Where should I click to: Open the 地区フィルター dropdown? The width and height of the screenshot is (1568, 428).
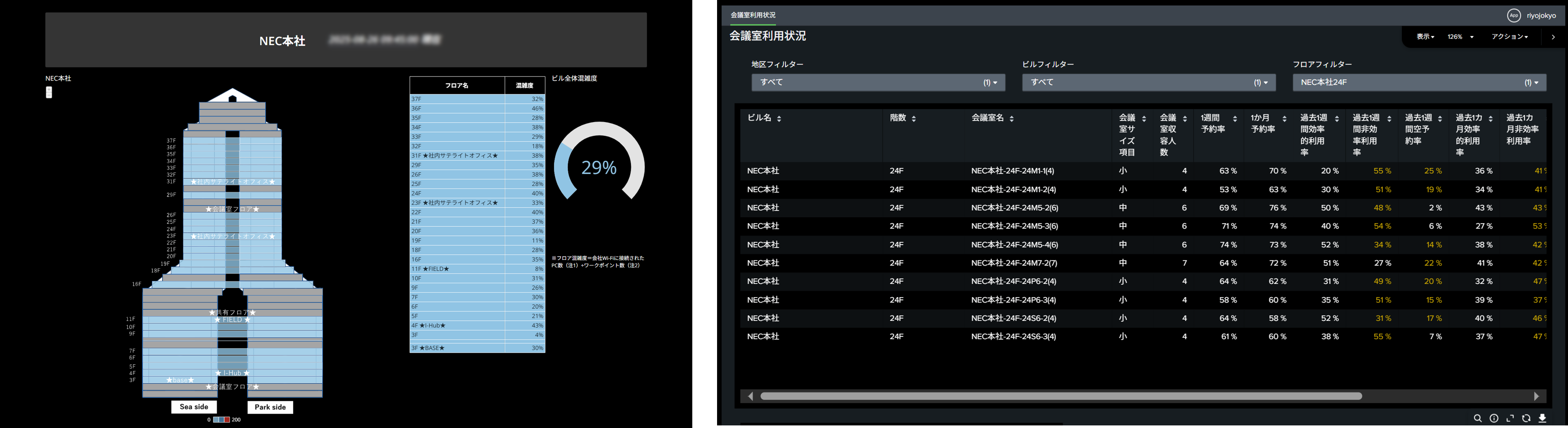[x=878, y=83]
